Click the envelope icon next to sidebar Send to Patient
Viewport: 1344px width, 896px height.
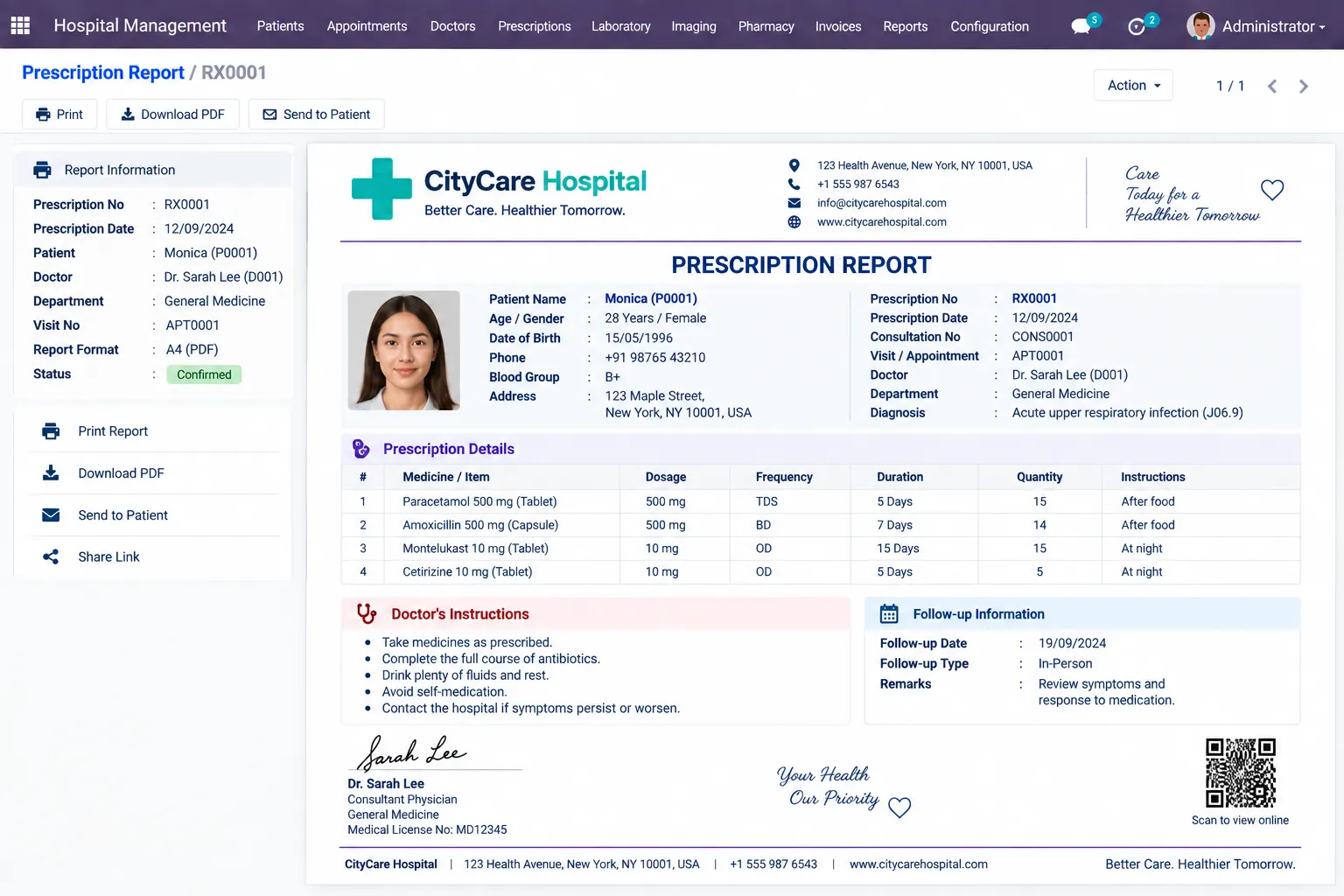[51, 515]
